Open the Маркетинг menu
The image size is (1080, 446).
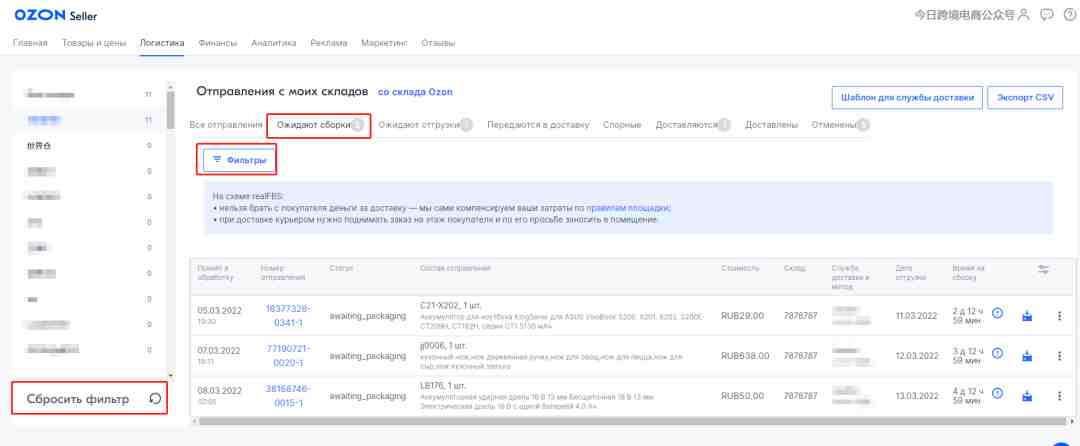[x=384, y=43]
